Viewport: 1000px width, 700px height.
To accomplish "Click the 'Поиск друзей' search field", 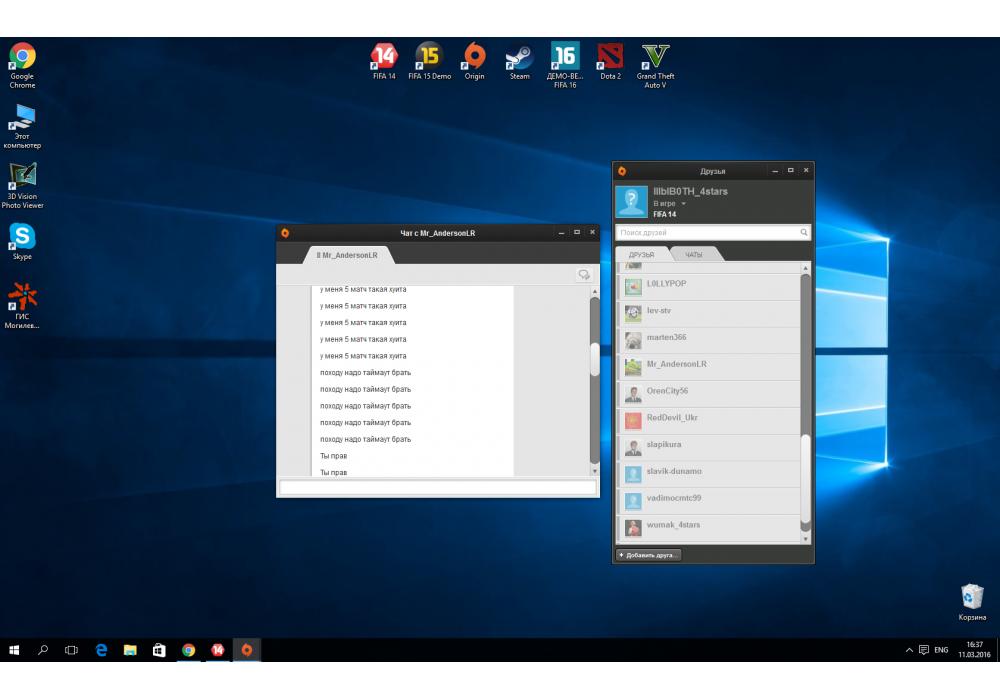I will click(706, 233).
